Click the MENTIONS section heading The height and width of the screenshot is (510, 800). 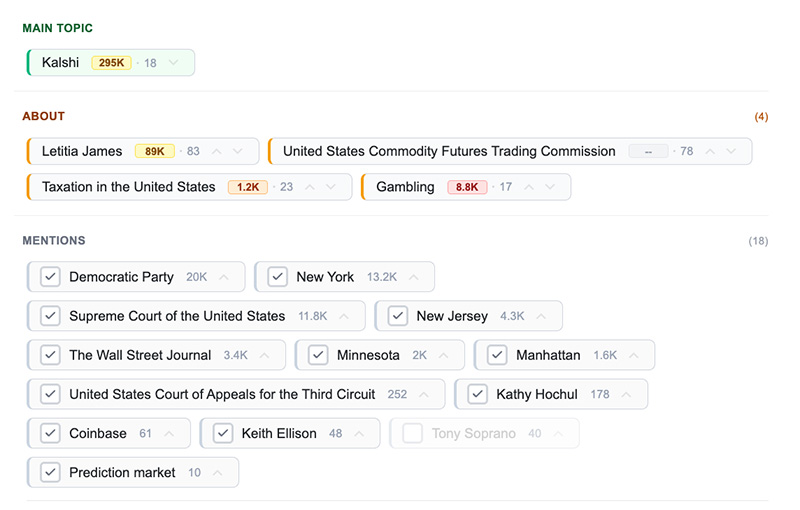(x=54, y=241)
